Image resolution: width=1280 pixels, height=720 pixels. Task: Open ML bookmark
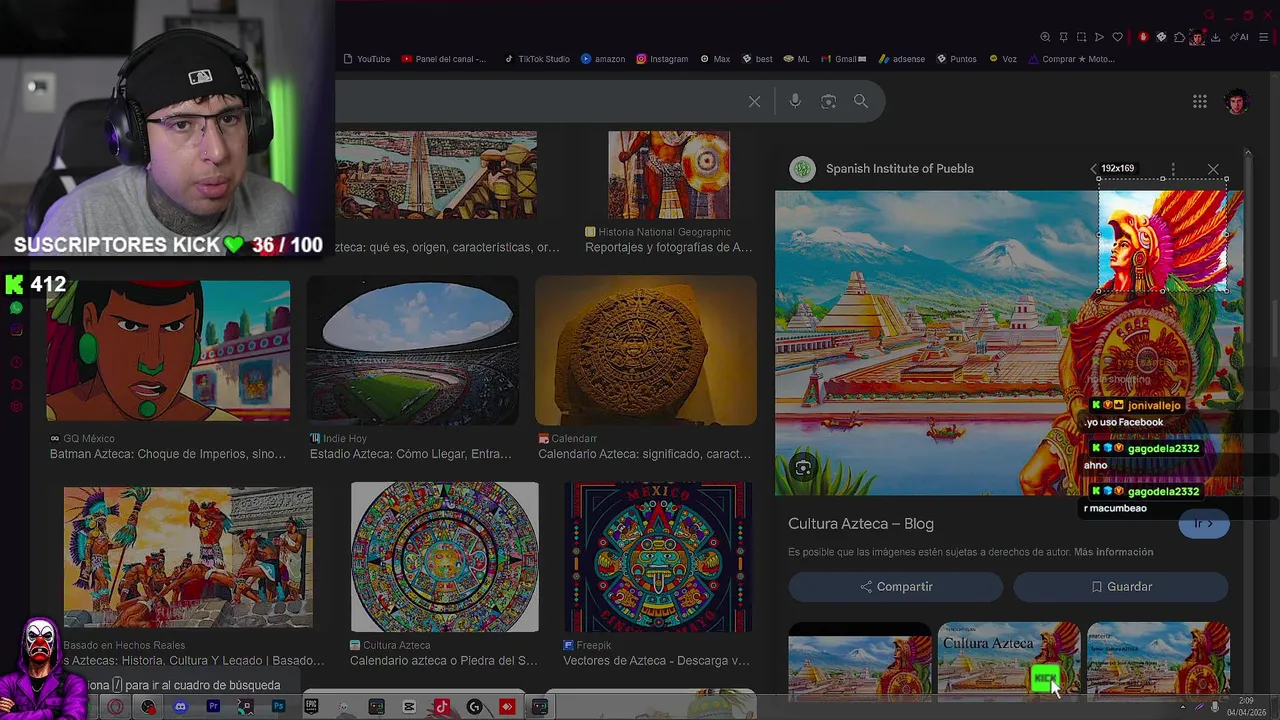[797, 59]
